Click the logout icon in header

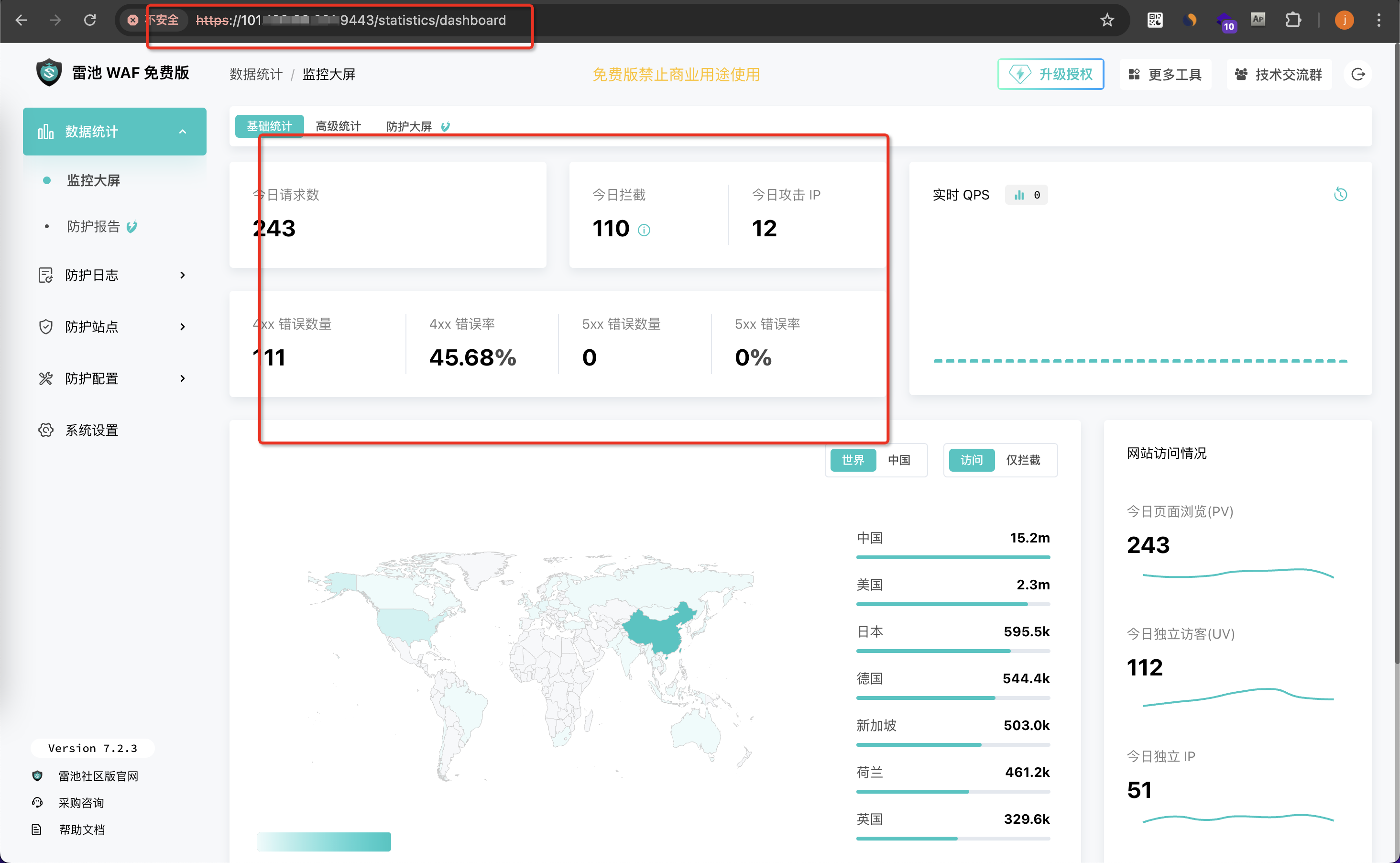[x=1358, y=74]
